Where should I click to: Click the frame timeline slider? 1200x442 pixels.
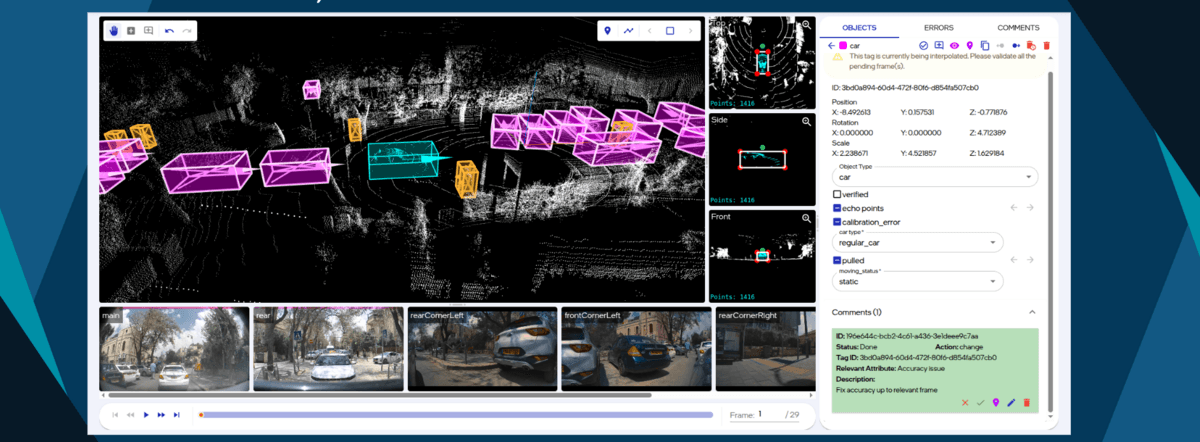[456, 414]
